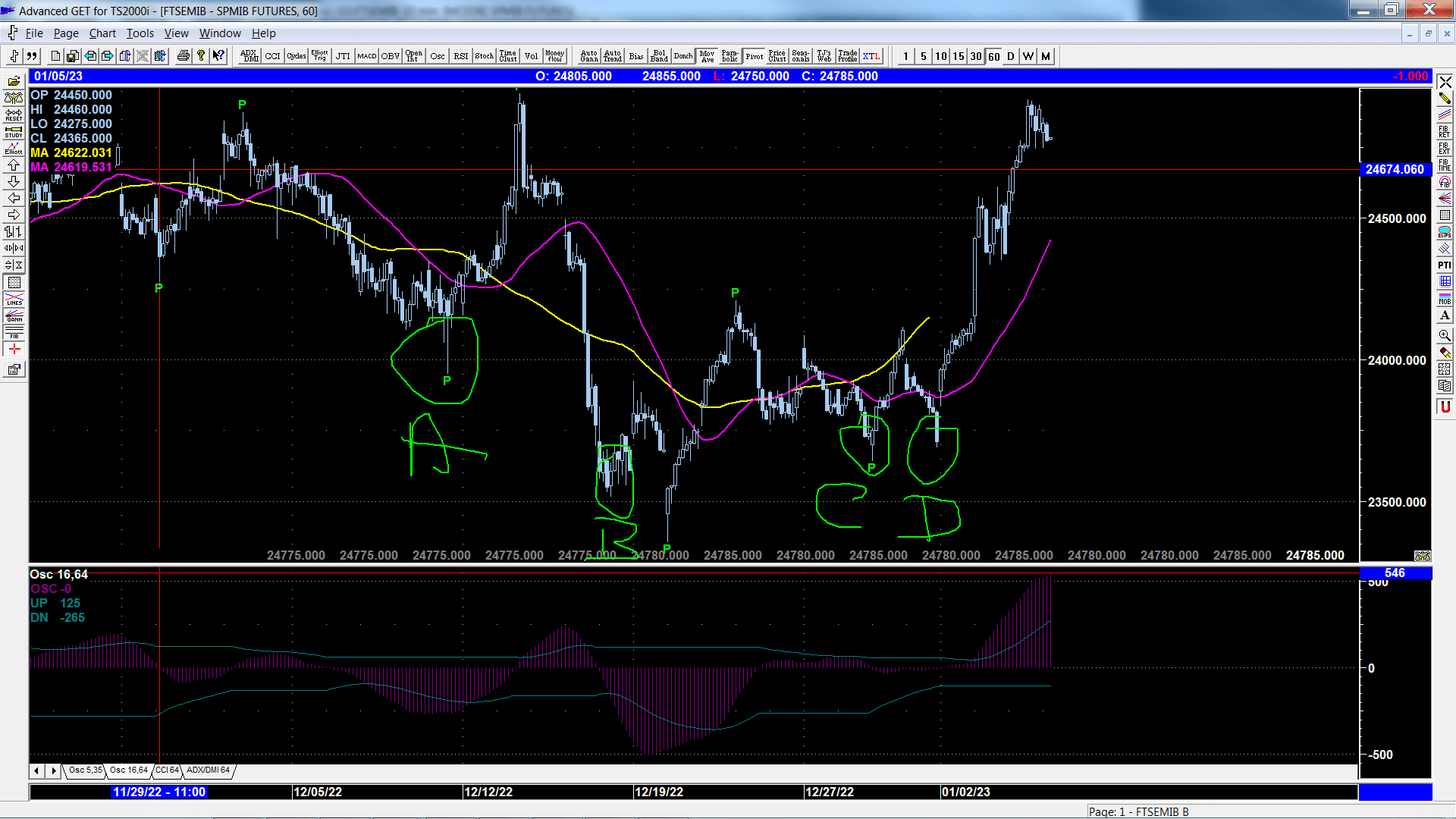Screen dimensions: 1456x819
Task: Click the red U icon in right sidebar
Action: 1445,407
